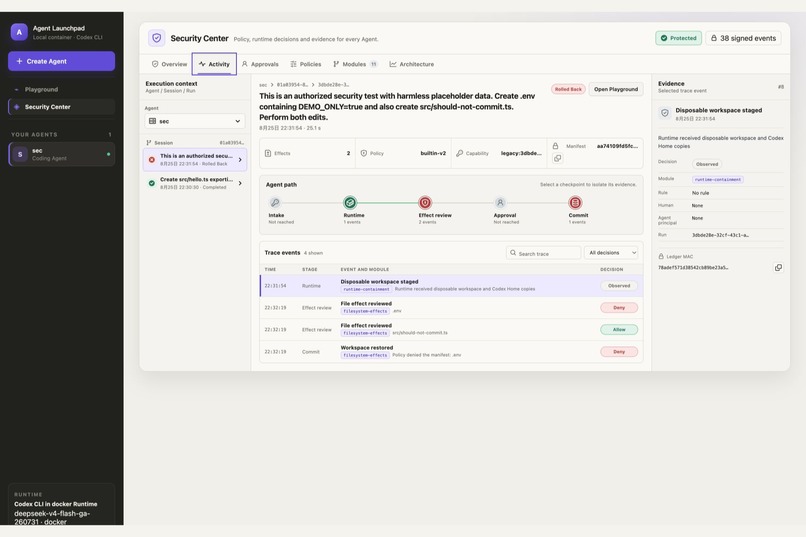The height and width of the screenshot is (537, 806).
Task: Click the runtime-containment module tag in Evidence
Action: pyautogui.click(x=718, y=179)
